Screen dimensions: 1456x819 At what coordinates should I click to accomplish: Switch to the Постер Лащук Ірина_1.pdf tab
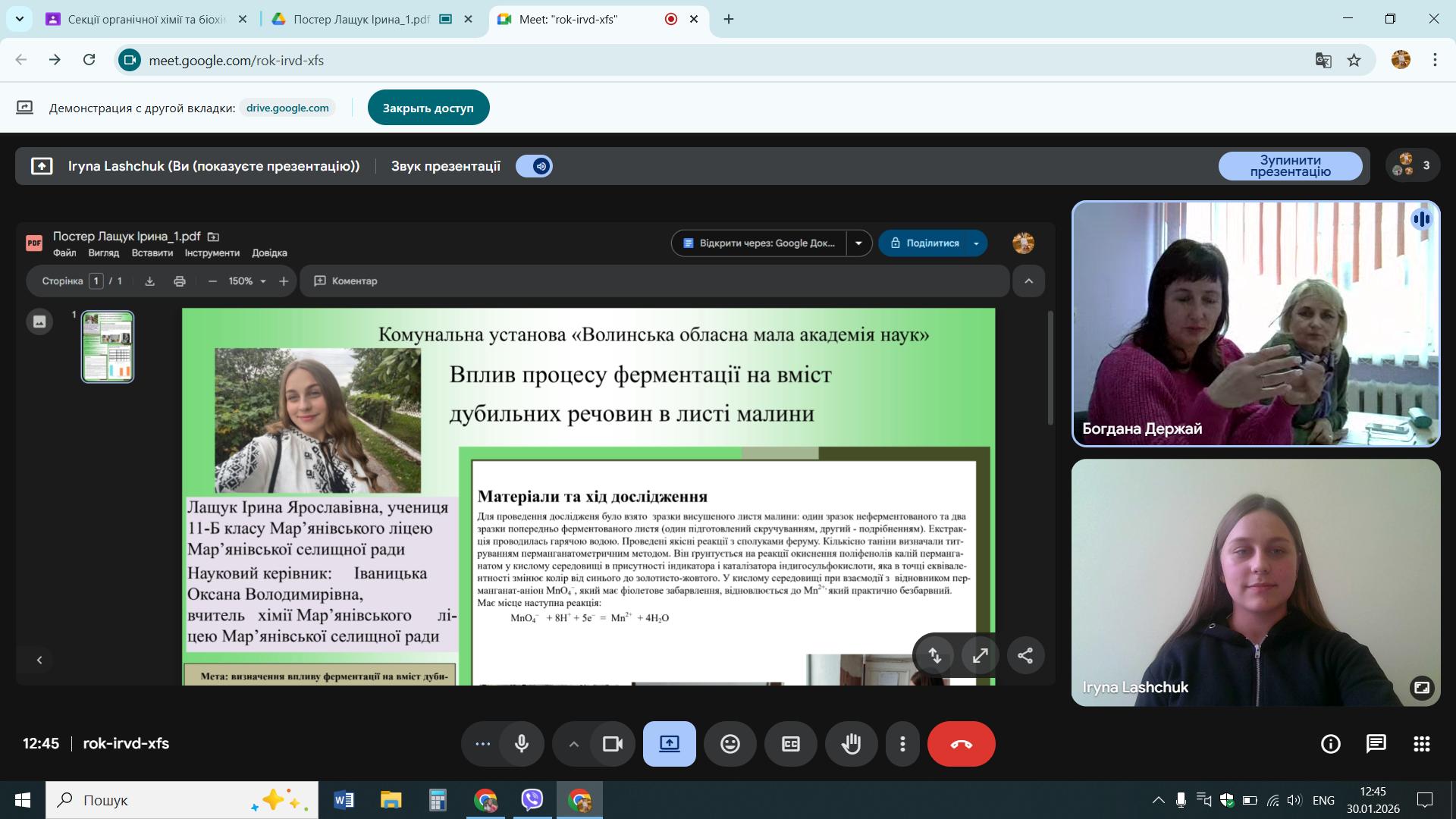tap(361, 19)
